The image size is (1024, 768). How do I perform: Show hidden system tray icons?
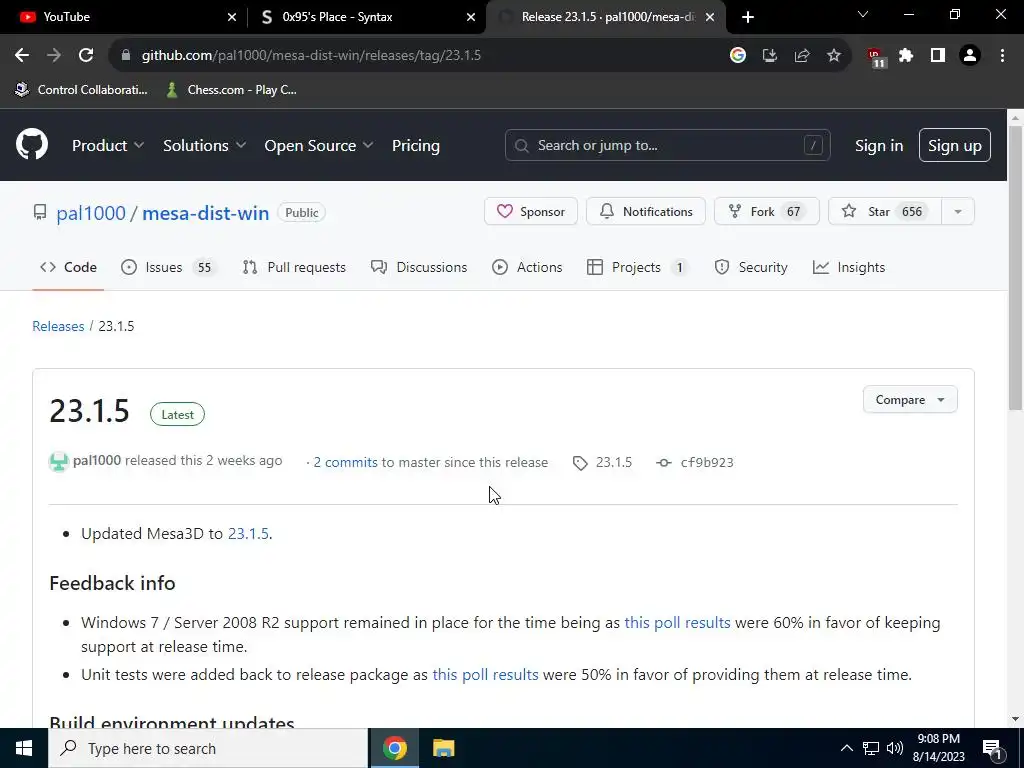click(x=846, y=748)
